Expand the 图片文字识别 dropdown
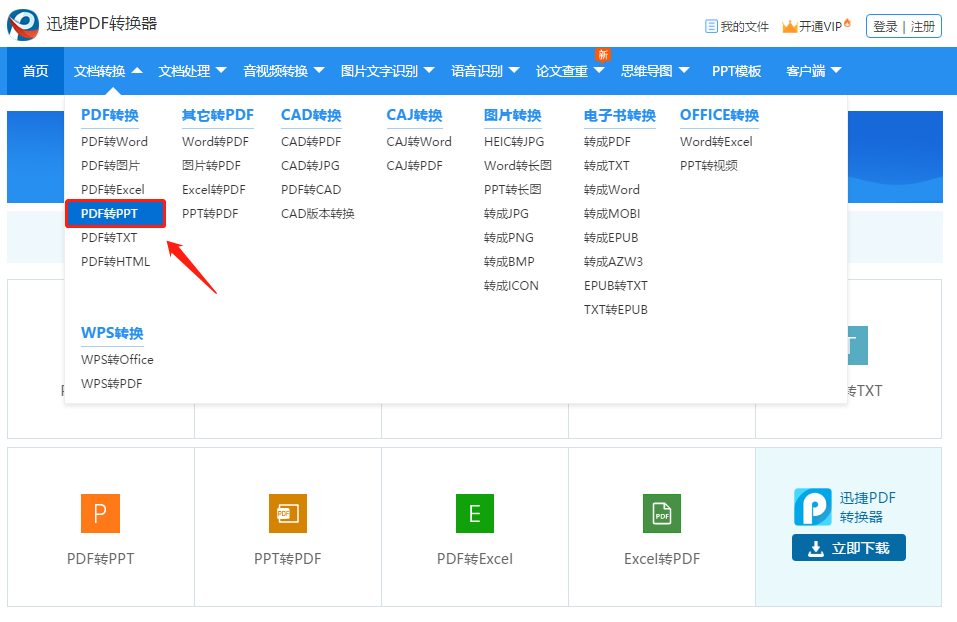Viewport: 957px width, 622px height. pos(388,71)
